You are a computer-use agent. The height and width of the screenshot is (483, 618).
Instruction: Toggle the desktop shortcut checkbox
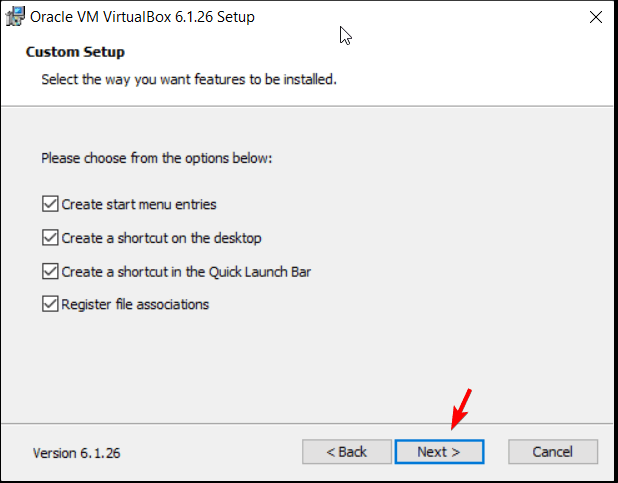point(50,238)
